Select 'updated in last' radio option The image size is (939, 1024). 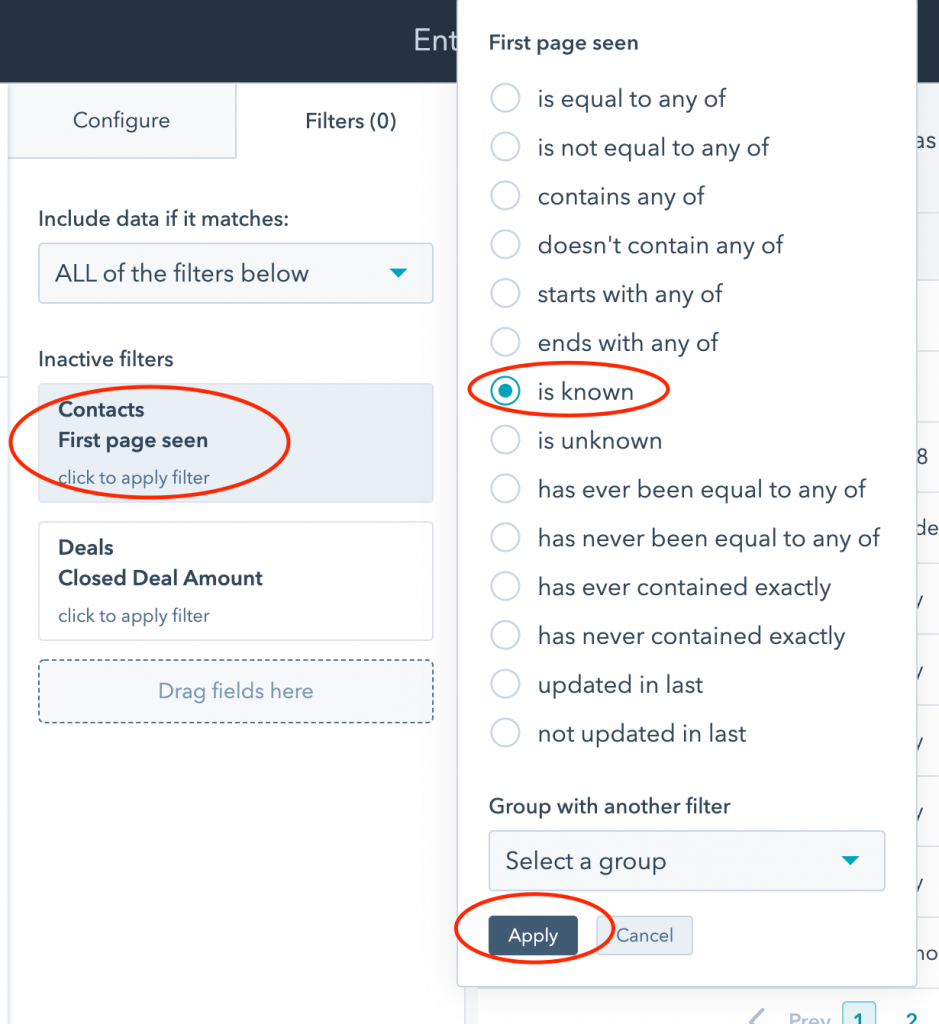tap(506, 685)
